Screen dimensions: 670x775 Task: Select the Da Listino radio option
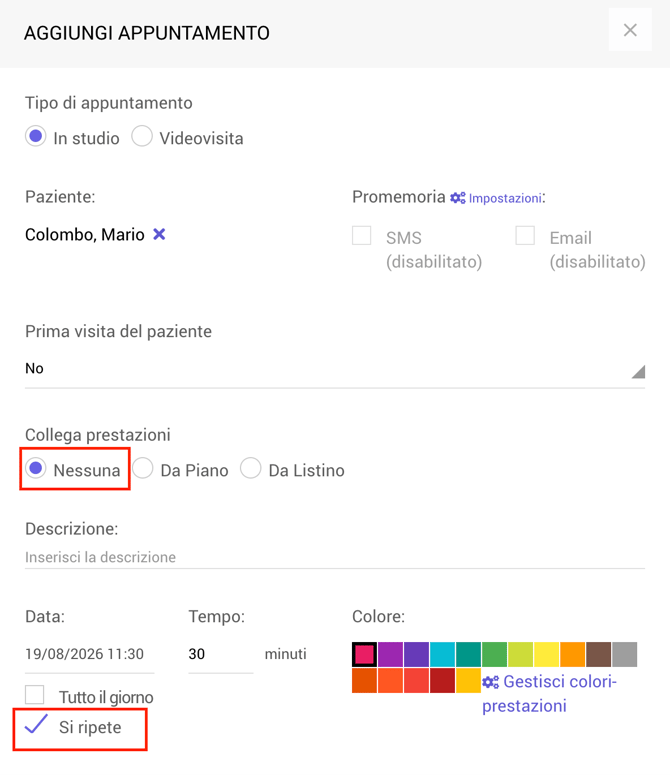pos(251,468)
